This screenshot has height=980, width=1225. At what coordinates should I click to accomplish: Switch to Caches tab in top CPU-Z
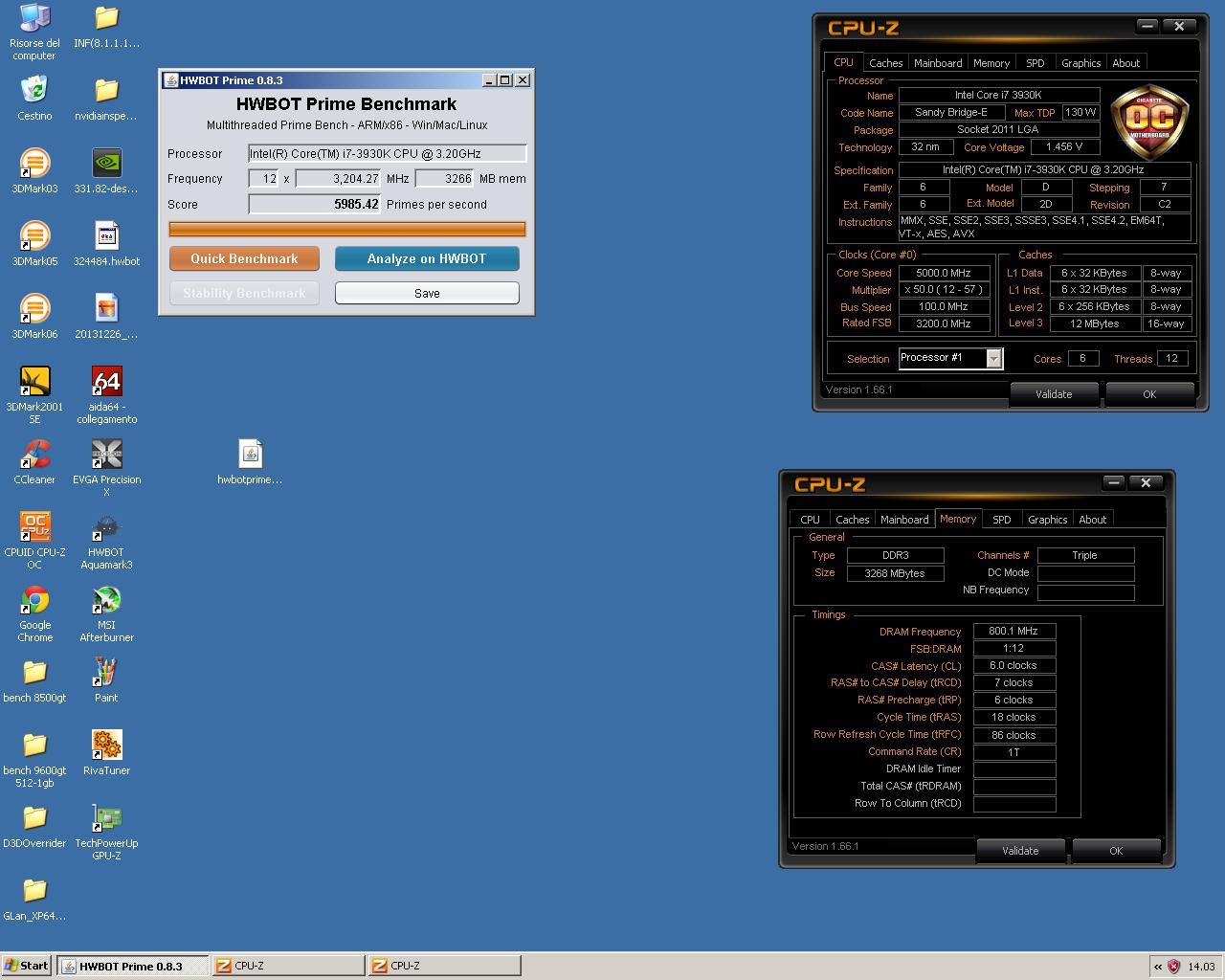(x=885, y=63)
